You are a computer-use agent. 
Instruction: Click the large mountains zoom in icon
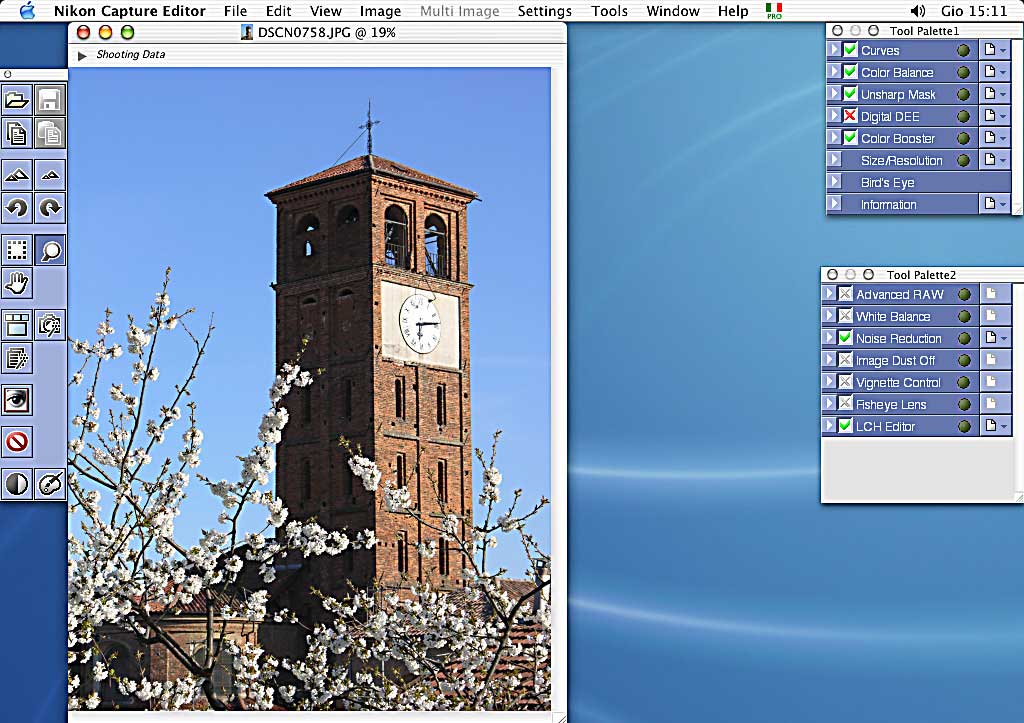click(x=16, y=174)
